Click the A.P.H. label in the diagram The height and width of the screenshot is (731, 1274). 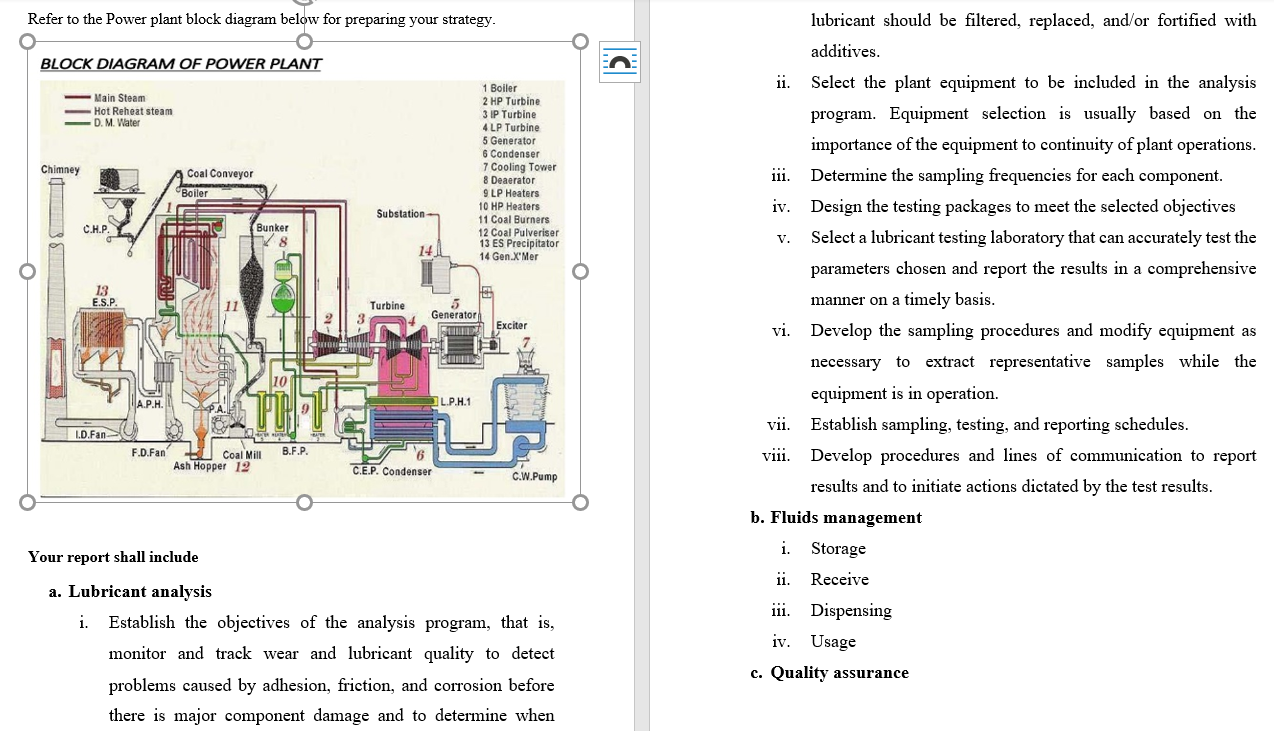pyautogui.click(x=150, y=403)
